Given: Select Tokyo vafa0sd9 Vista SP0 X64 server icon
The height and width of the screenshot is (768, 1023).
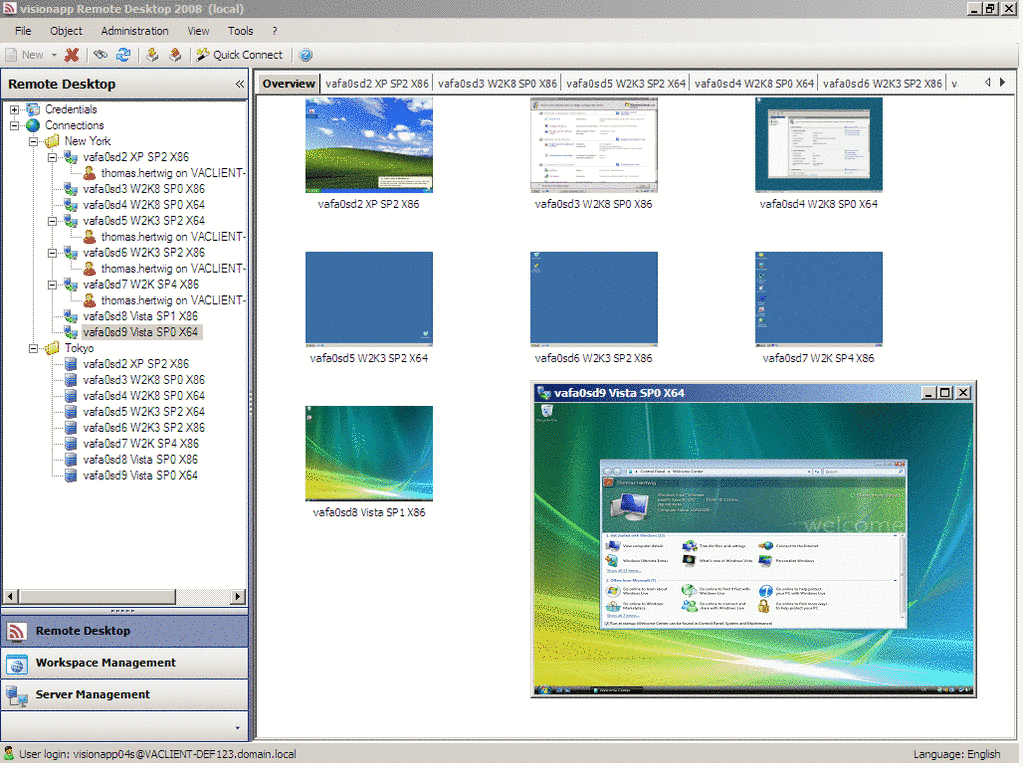Looking at the screenshot, I should 70,476.
